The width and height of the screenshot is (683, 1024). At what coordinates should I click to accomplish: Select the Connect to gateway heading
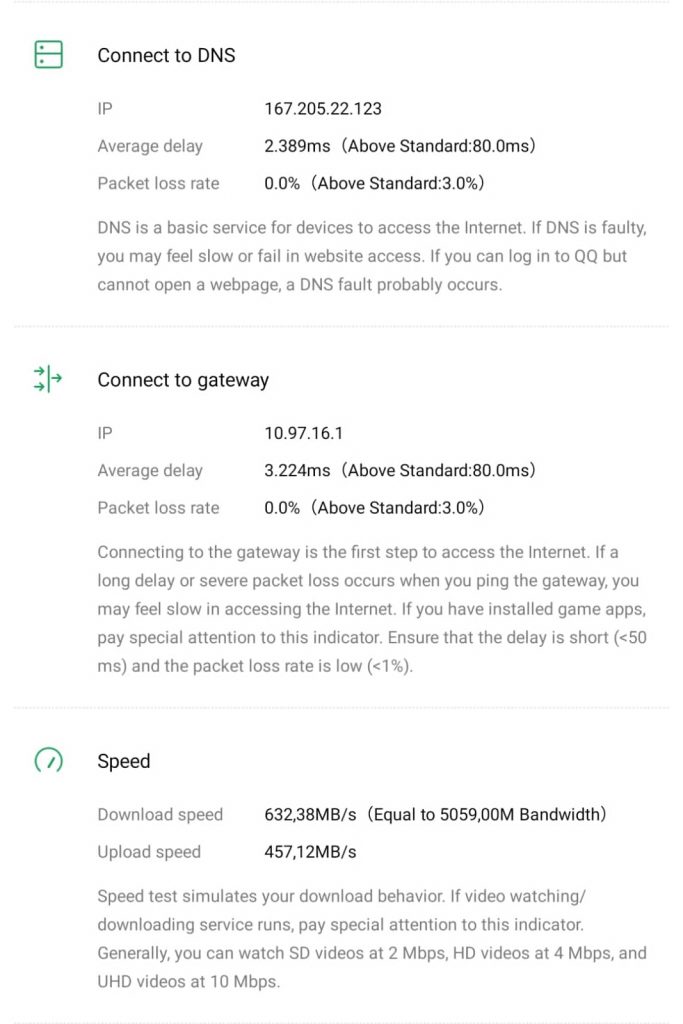coord(182,380)
